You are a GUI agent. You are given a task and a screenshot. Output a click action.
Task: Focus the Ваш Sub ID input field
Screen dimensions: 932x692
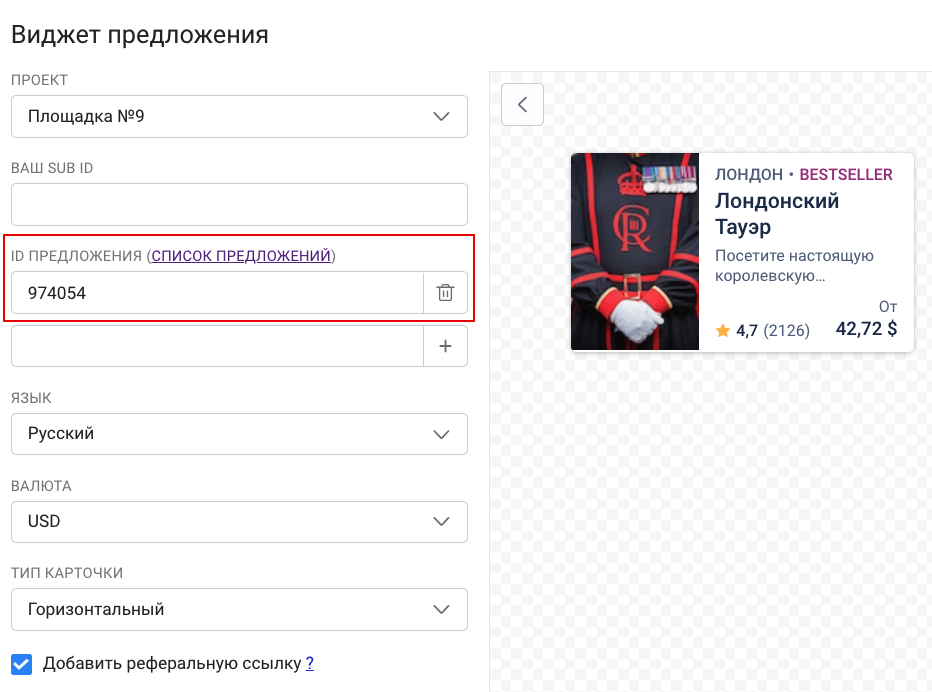click(239, 205)
